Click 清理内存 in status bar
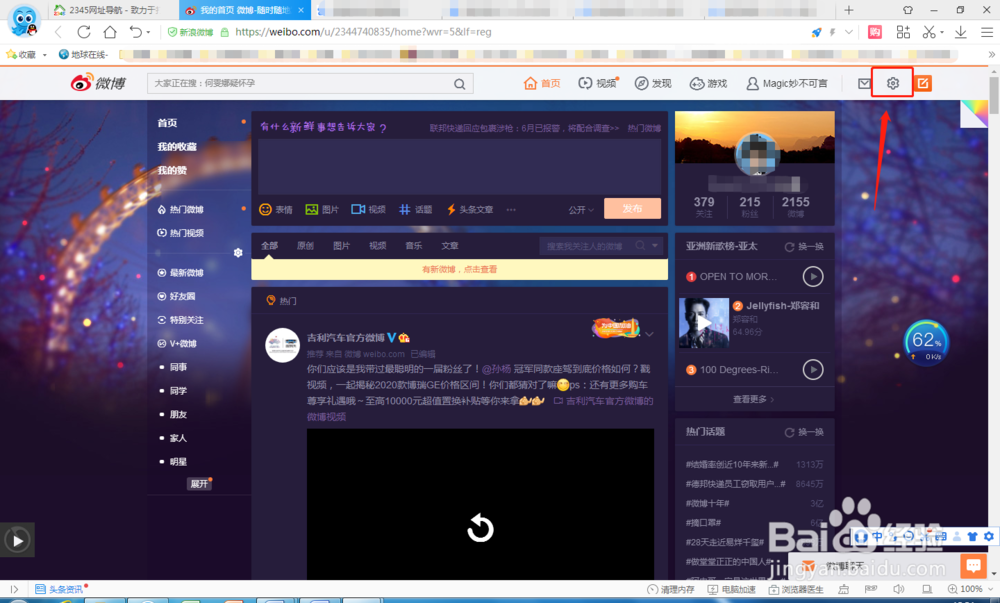The width and height of the screenshot is (1000, 603). coord(671,589)
